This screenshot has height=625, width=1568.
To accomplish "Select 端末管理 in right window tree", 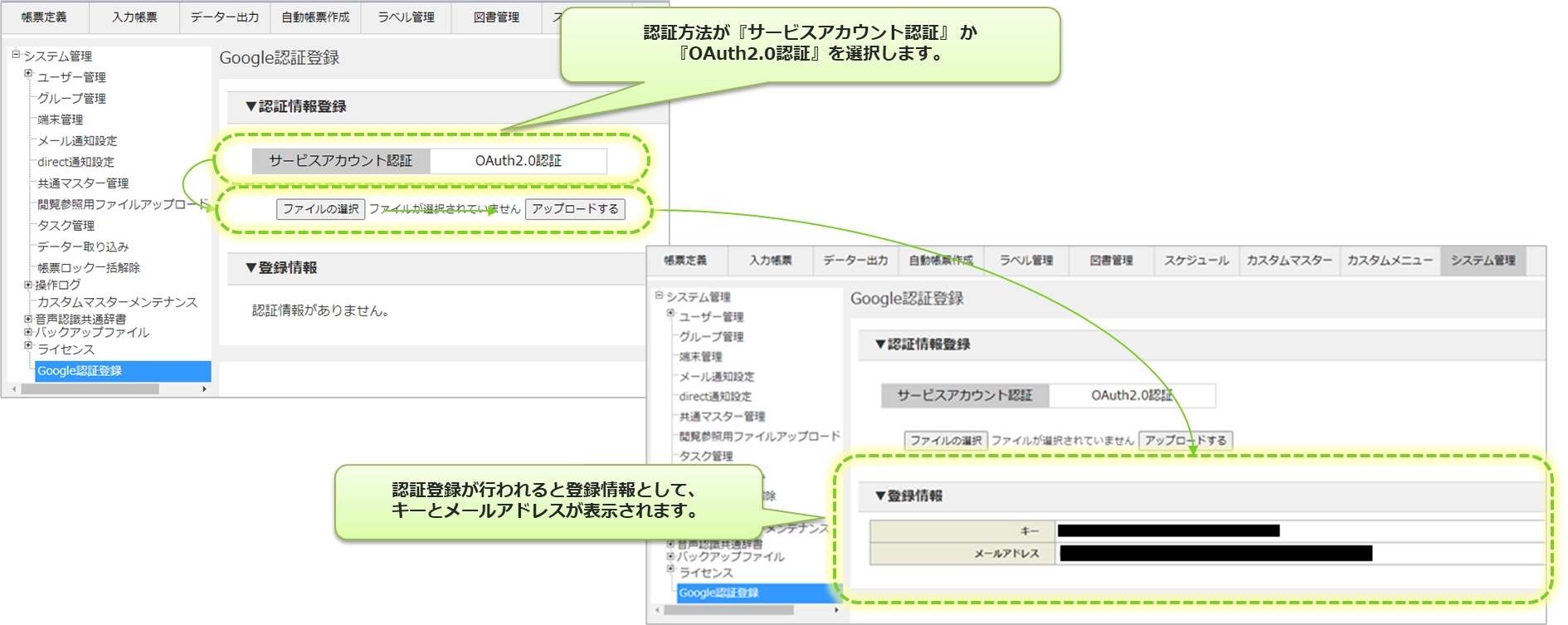I will [x=700, y=357].
